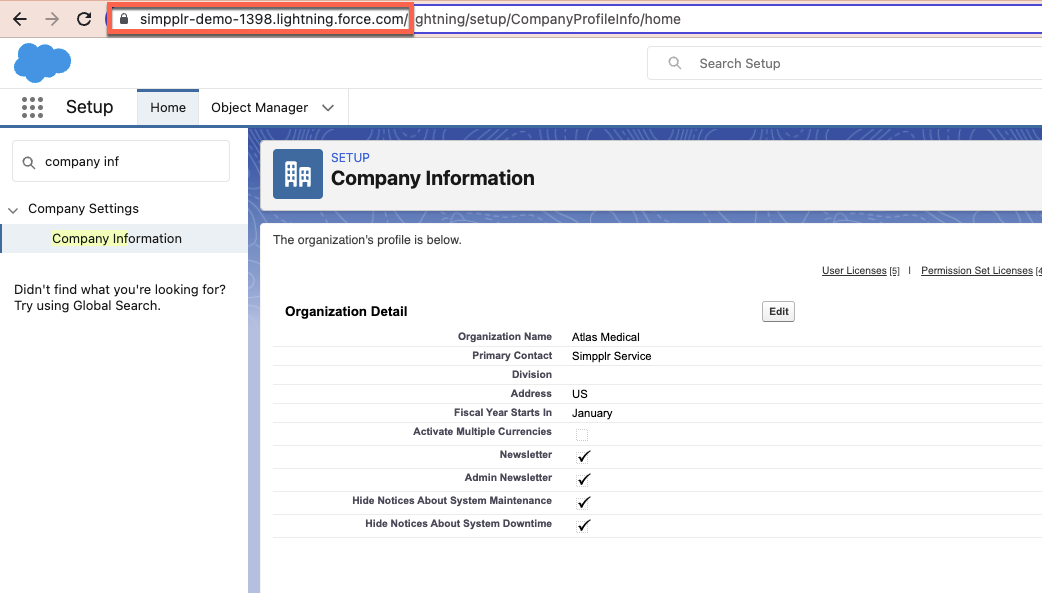Disable Hide Notices About System Maintenance
The width and height of the screenshot is (1042, 593).
point(583,502)
